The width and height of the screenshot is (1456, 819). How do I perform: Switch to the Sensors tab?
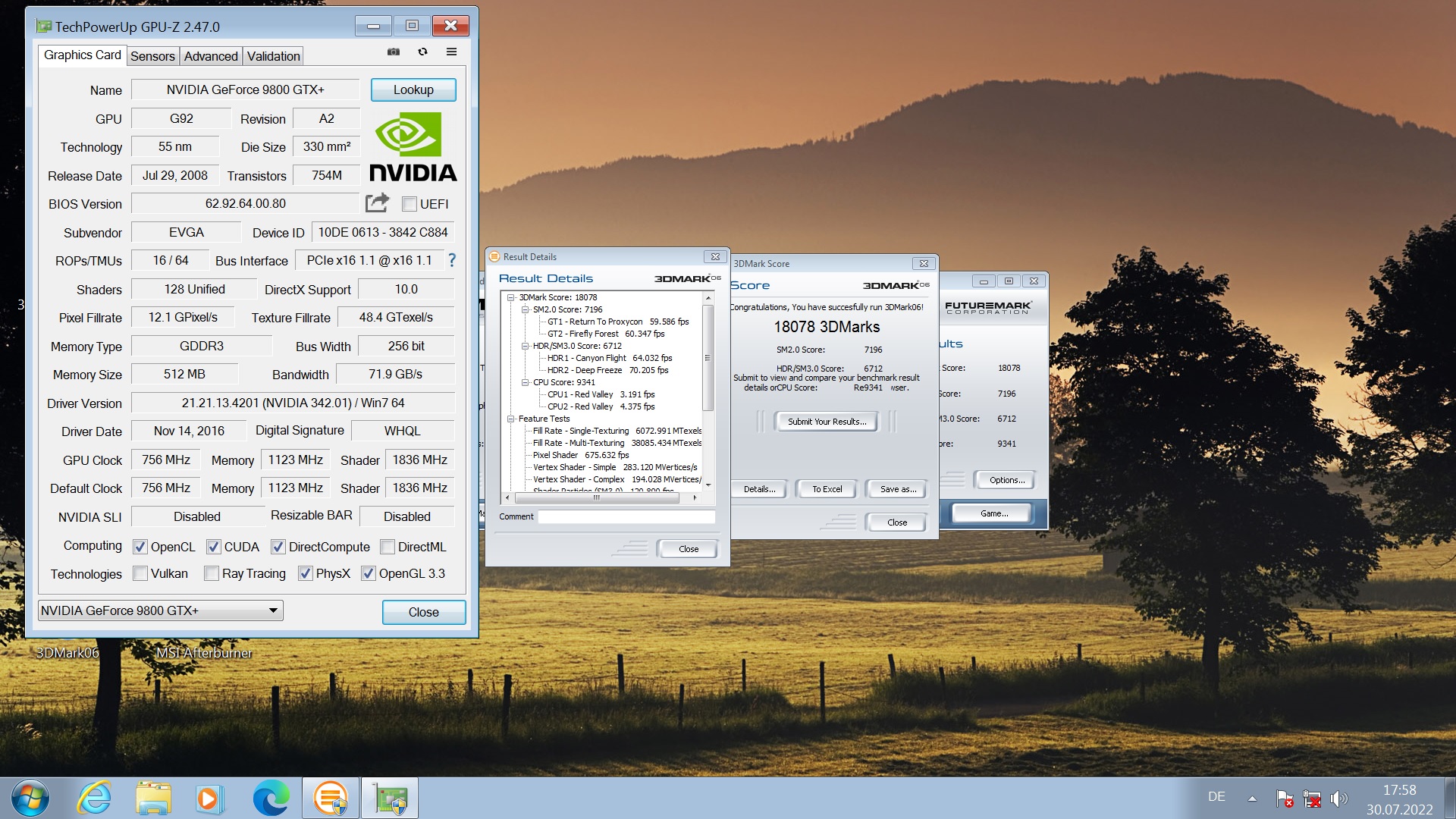tap(152, 56)
